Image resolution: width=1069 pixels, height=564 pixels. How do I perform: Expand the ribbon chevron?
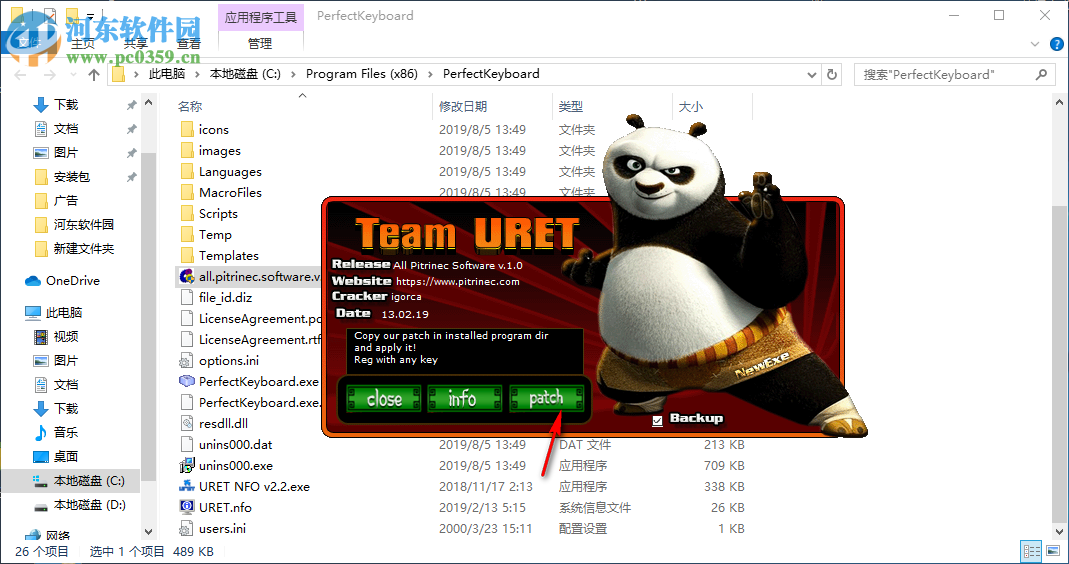pyautogui.click(x=1035, y=45)
